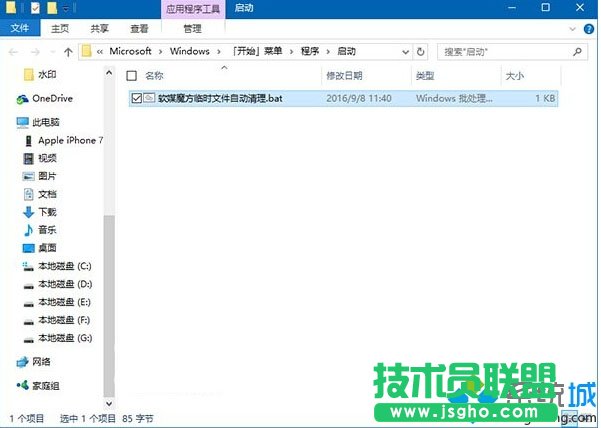Screen dimensions: 601x428
Task: Click the Up one level arrow
Action: point(68,51)
